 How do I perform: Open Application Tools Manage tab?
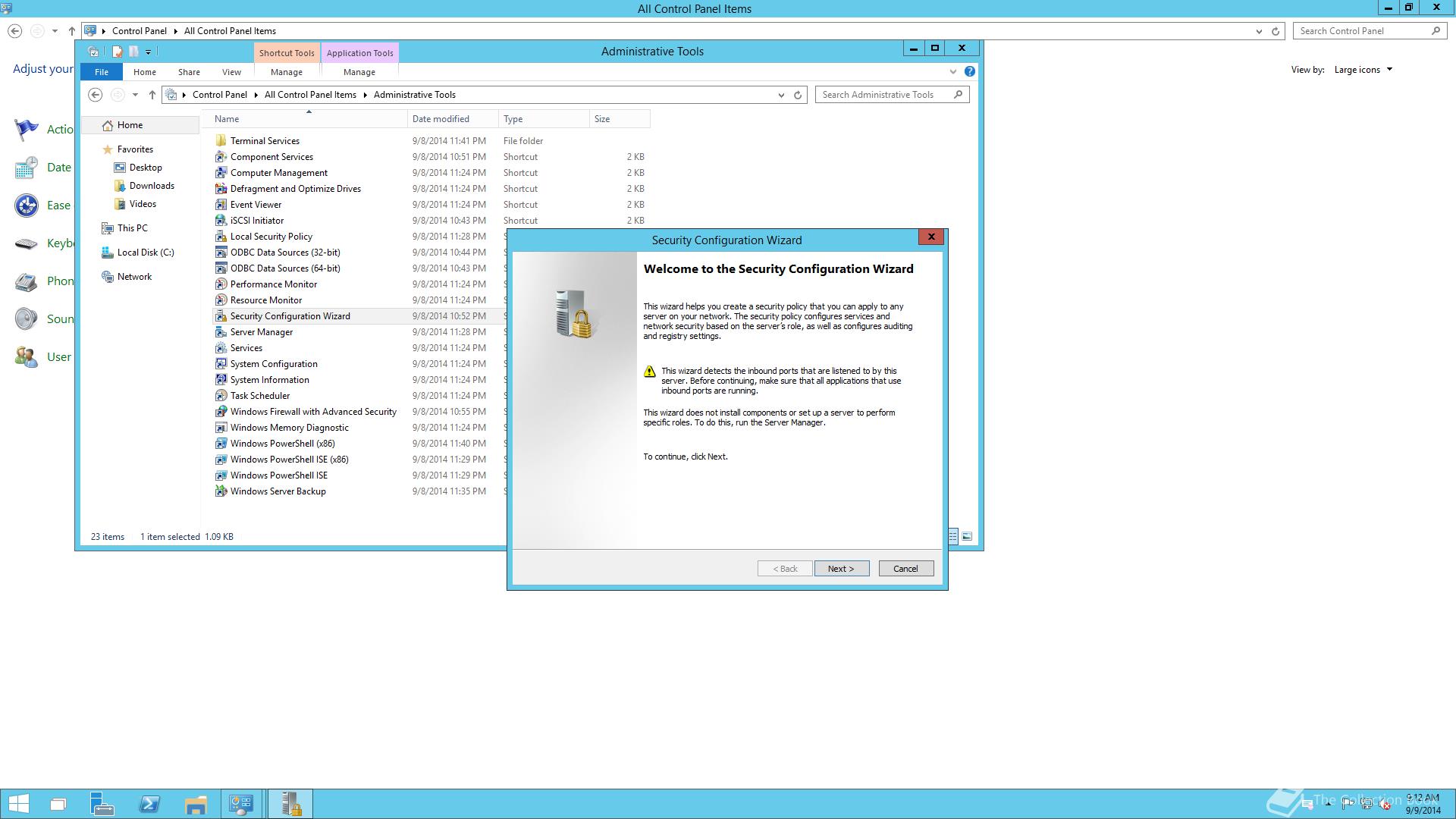[359, 72]
